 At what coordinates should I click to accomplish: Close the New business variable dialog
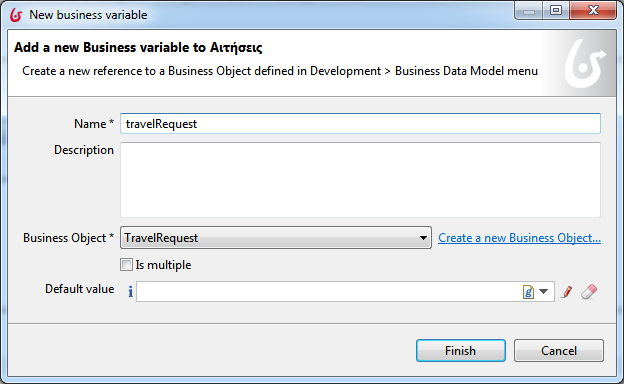coord(593,10)
